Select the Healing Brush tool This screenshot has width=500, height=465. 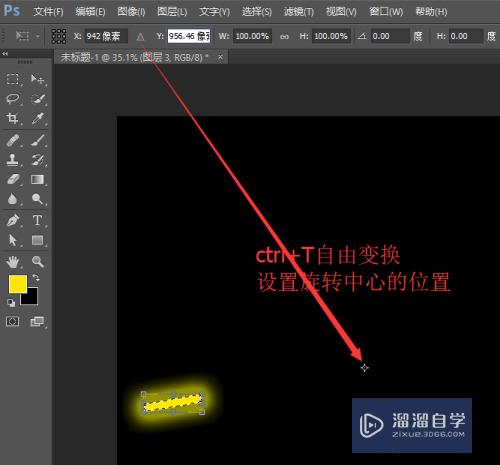(x=13, y=140)
